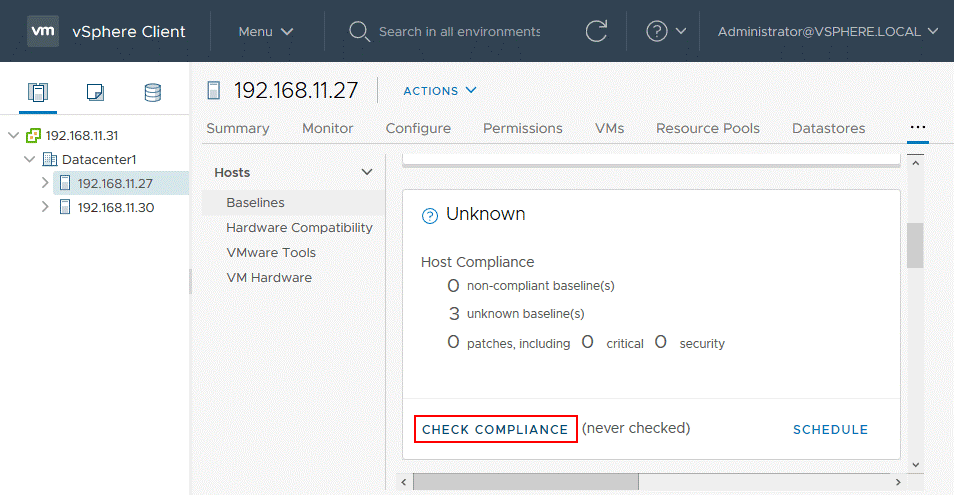Click the search in all environments field
This screenshot has height=495, width=954.
pos(459,31)
